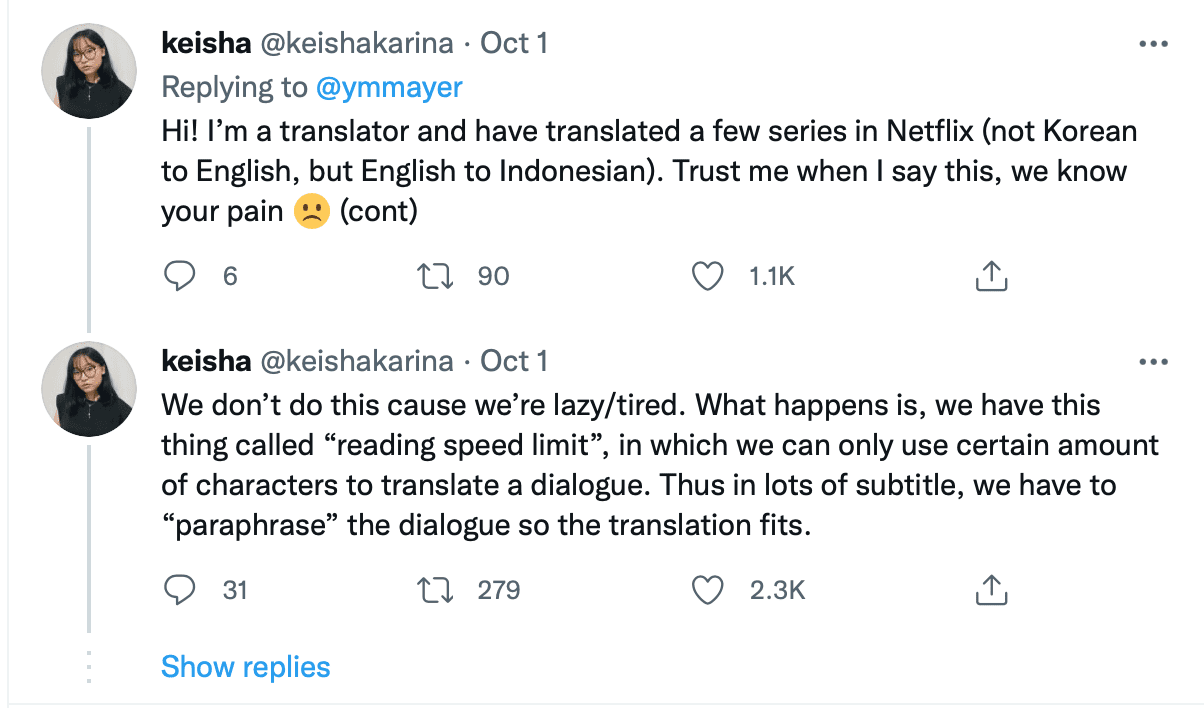Share the first tweet via share icon
Screen dimensions: 1204x708
click(990, 276)
